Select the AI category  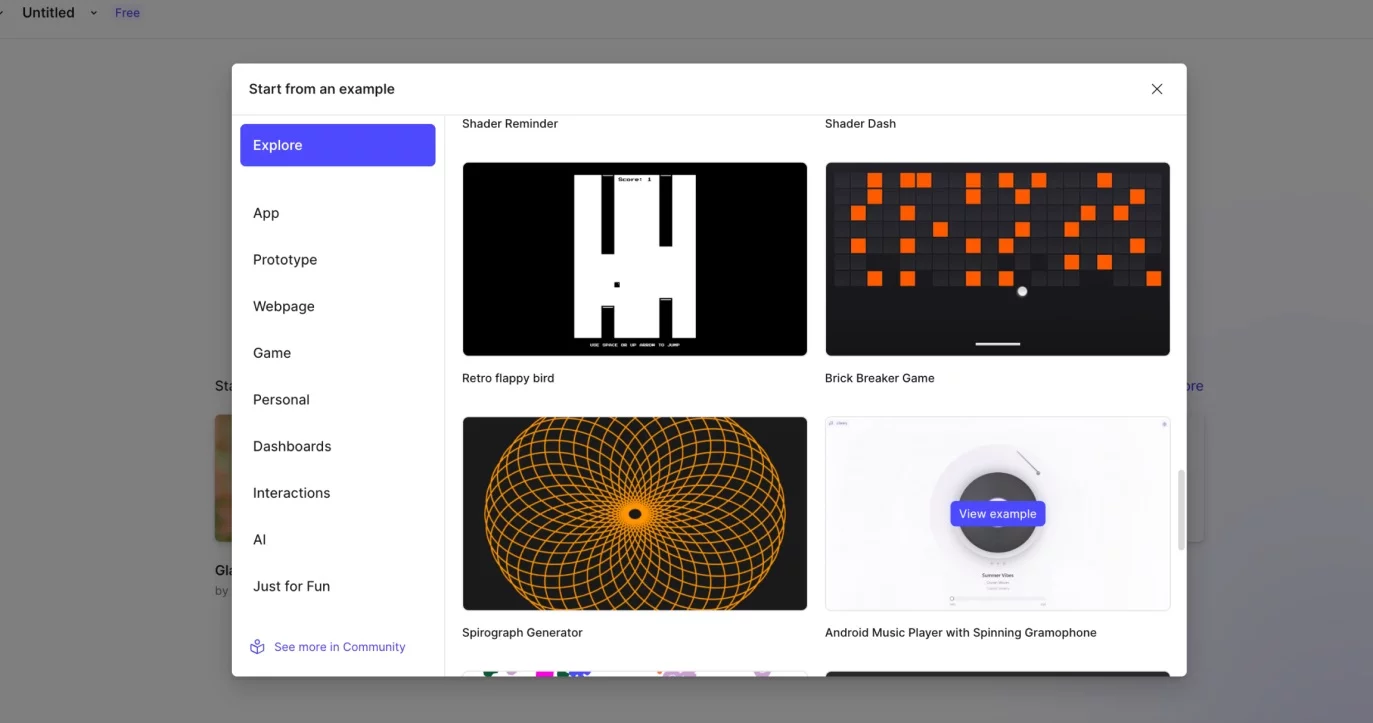260,540
